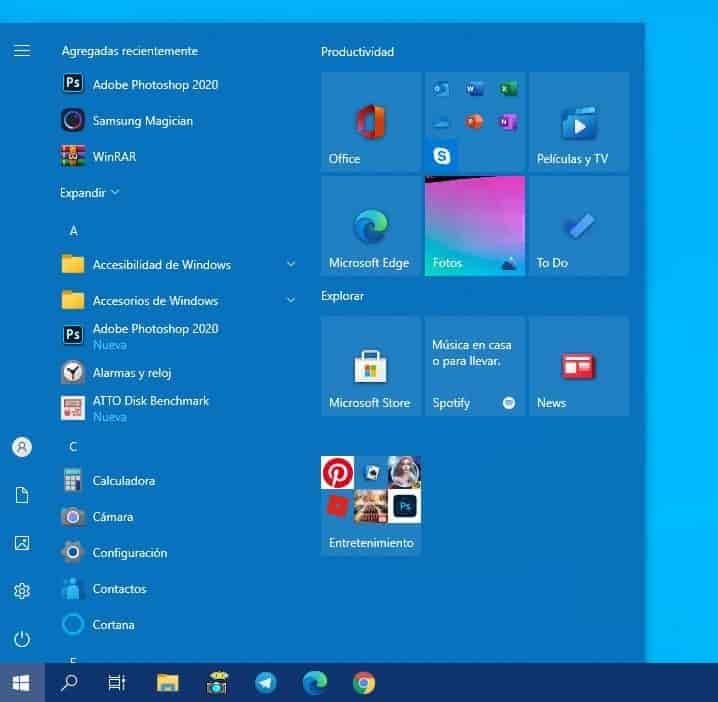The height and width of the screenshot is (702, 718).
Task: Open Search from the taskbar
Action: [x=69, y=683]
